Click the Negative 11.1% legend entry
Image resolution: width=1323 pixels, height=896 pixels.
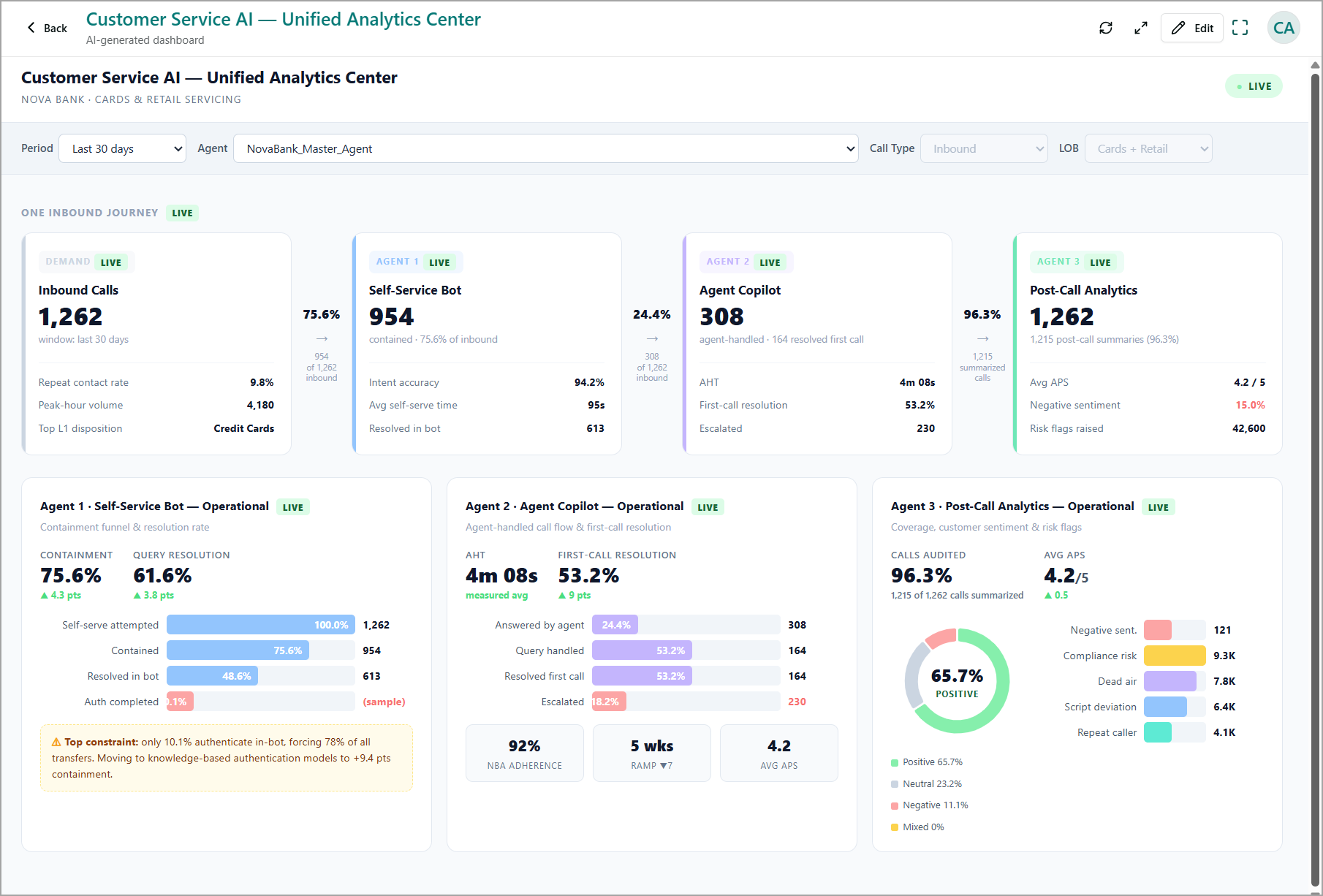(929, 805)
